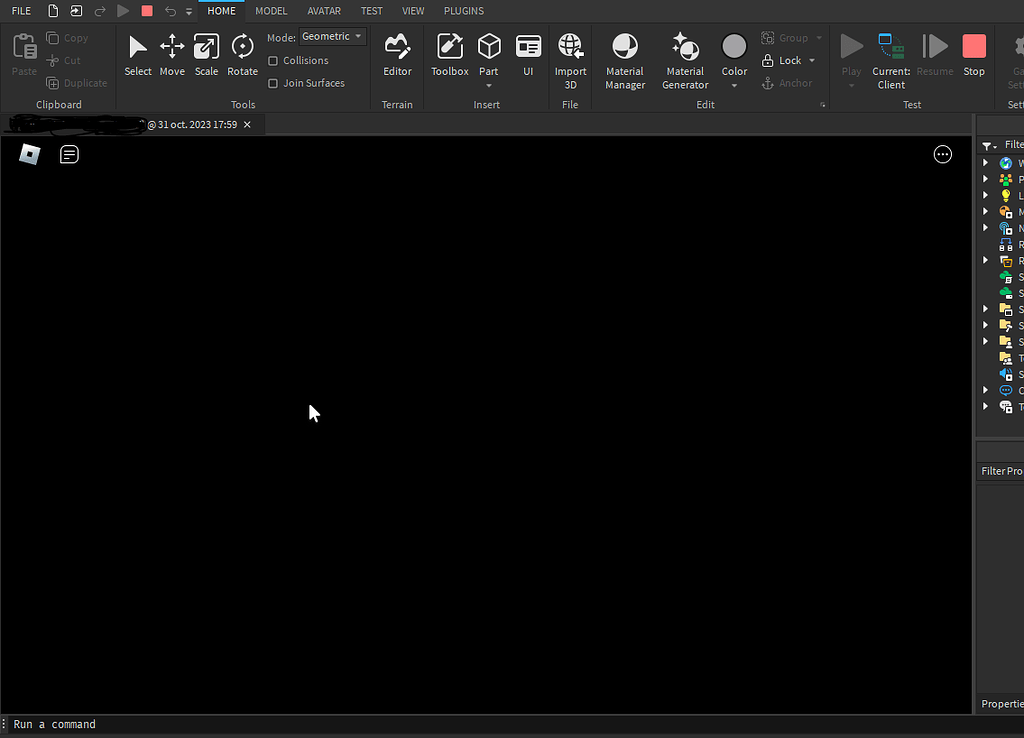The image size is (1024, 738).
Task: Open the Mode dropdown set to Geometric
Action: tap(331, 36)
